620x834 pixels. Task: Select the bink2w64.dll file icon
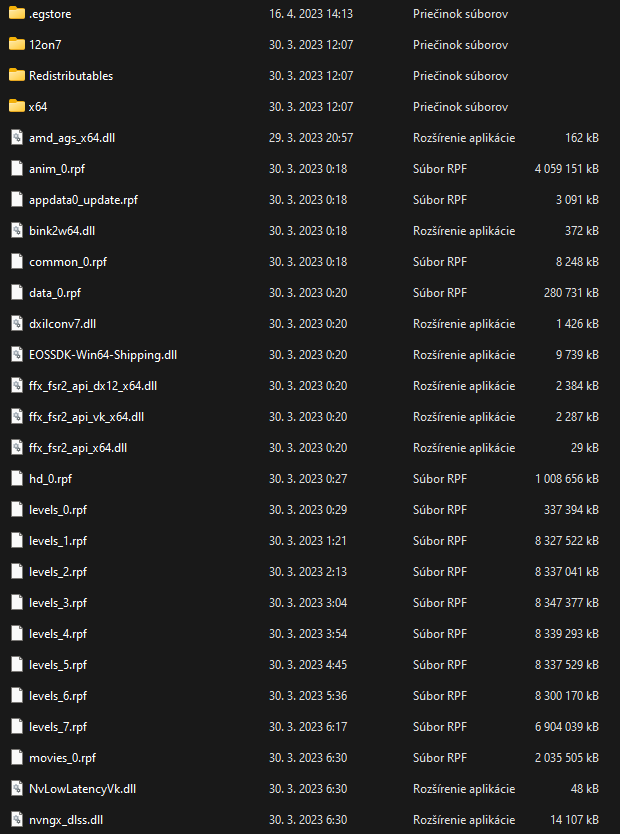17,230
